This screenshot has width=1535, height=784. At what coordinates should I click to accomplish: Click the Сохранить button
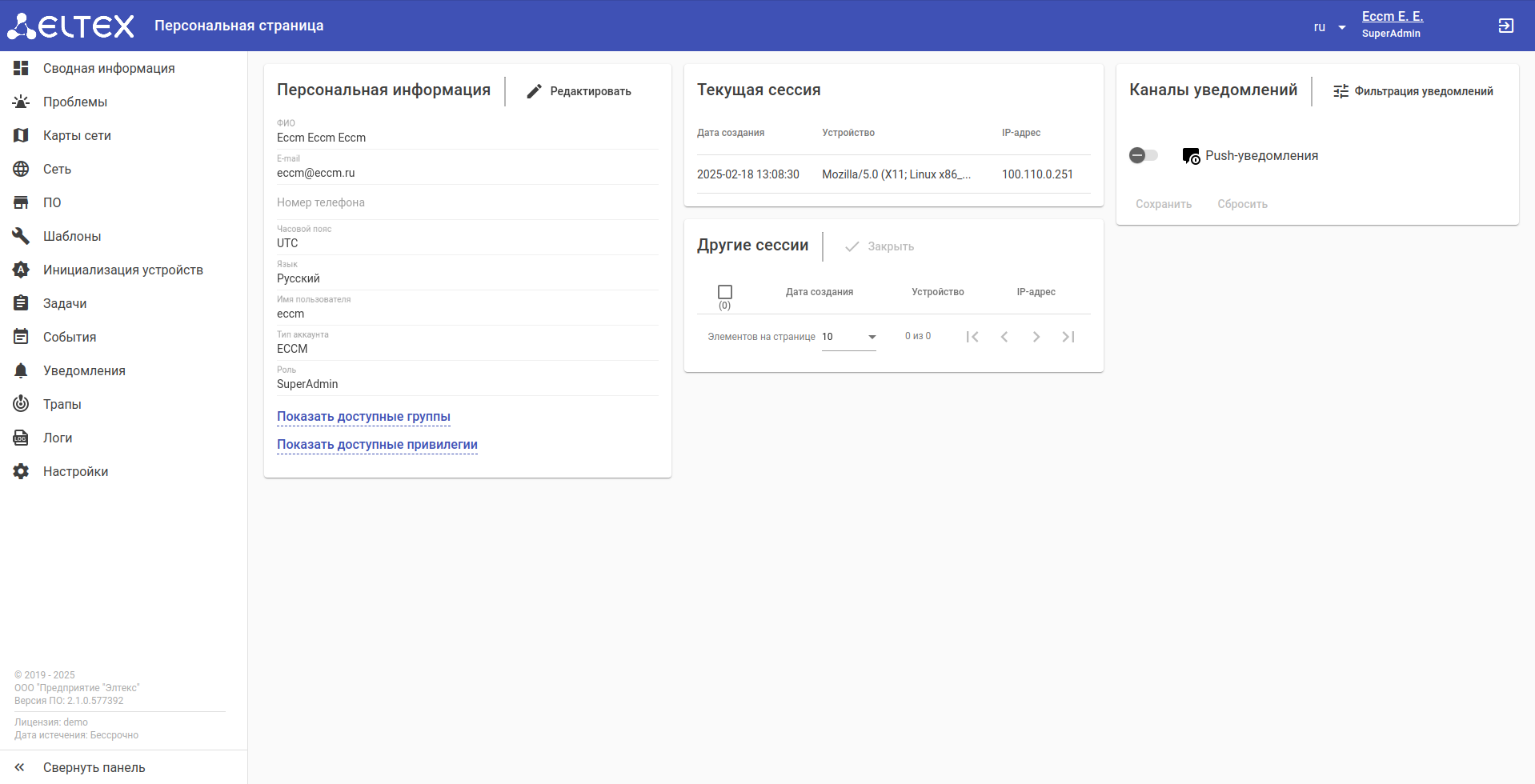click(1163, 204)
